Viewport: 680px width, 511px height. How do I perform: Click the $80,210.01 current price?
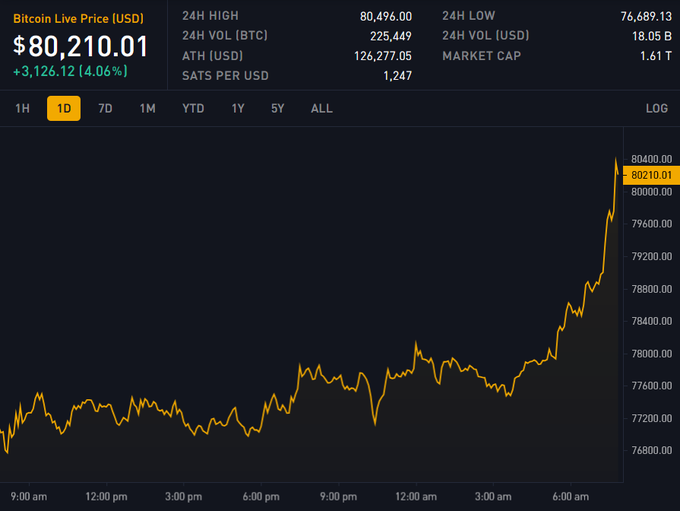(81, 46)
